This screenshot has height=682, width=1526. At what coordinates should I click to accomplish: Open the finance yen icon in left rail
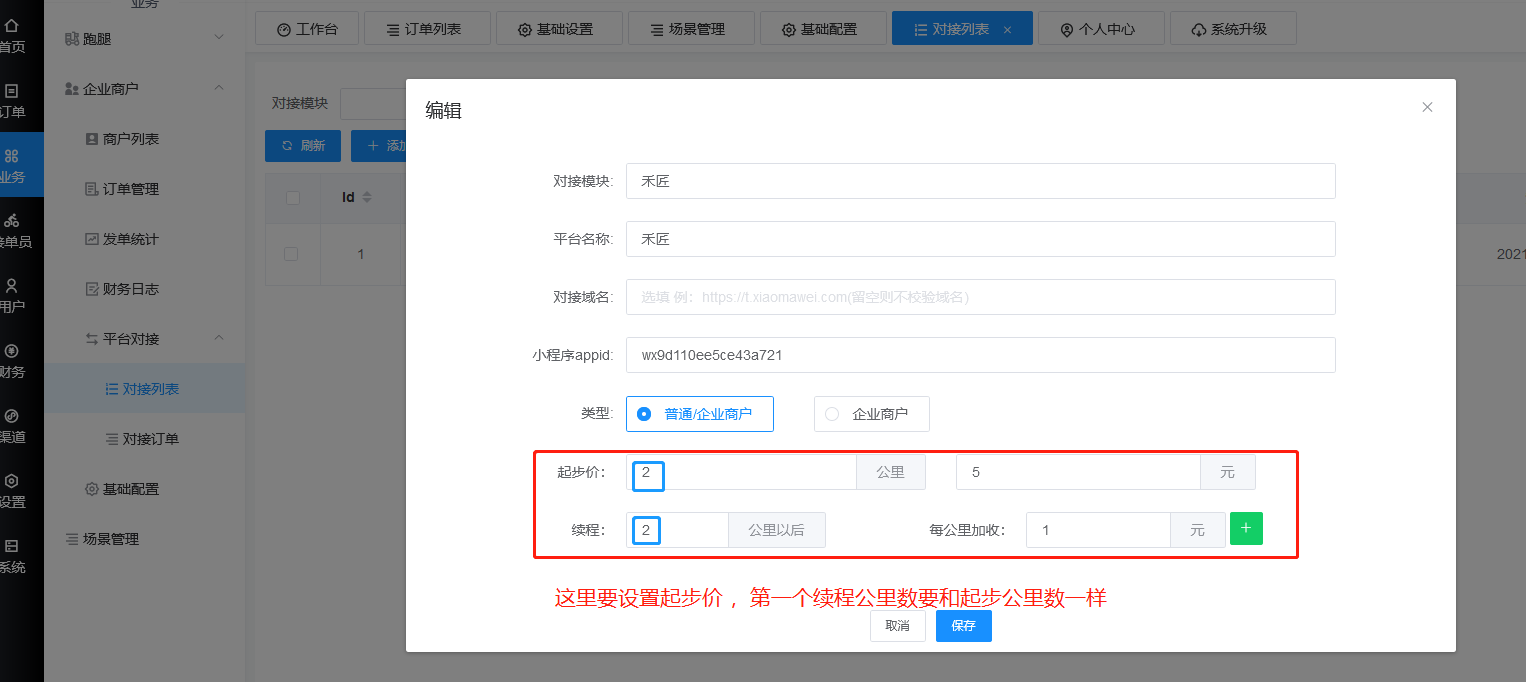pyautogui.click(x=12, y=350)
